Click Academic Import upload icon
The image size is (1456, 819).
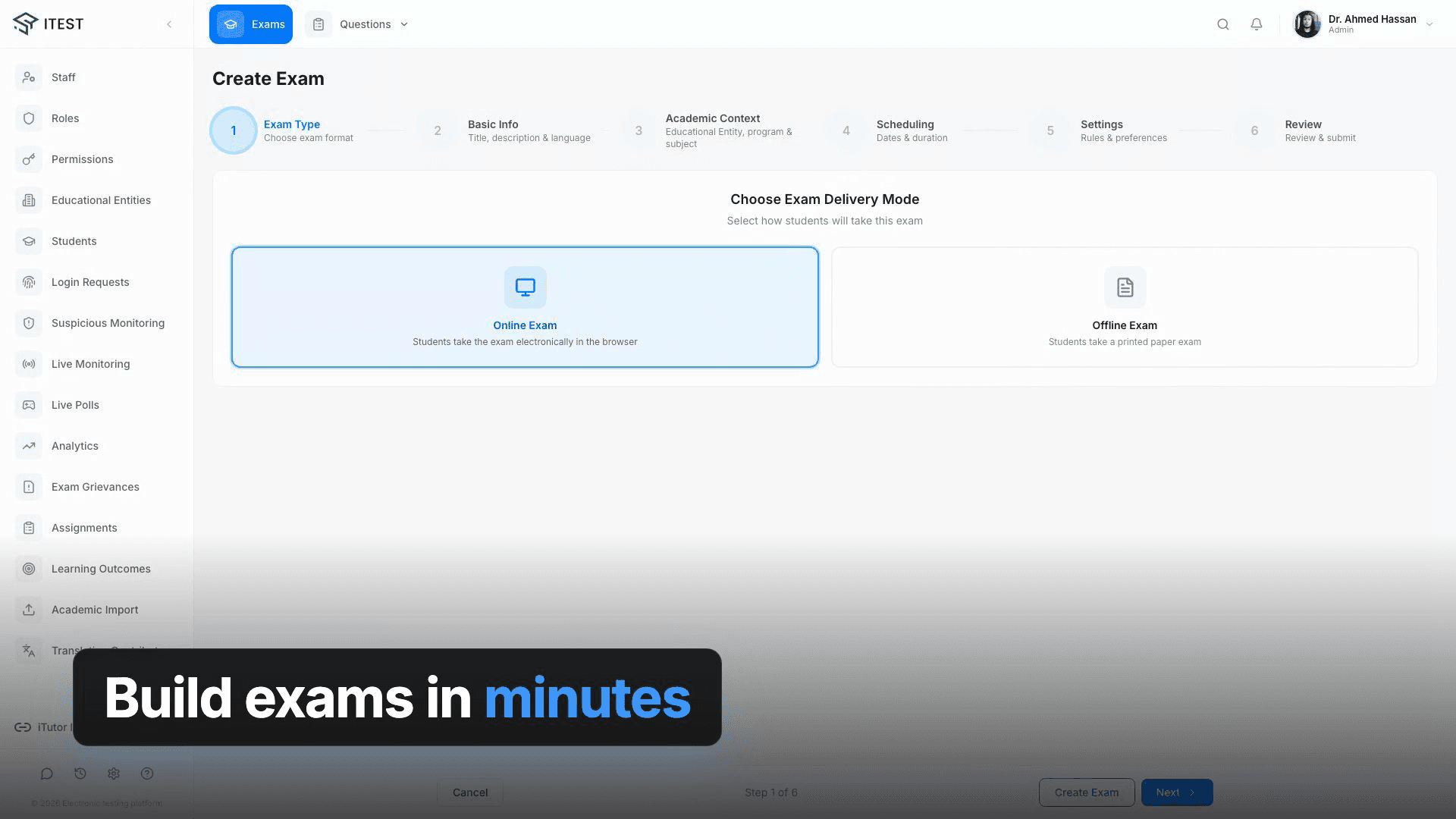[29, 610]
